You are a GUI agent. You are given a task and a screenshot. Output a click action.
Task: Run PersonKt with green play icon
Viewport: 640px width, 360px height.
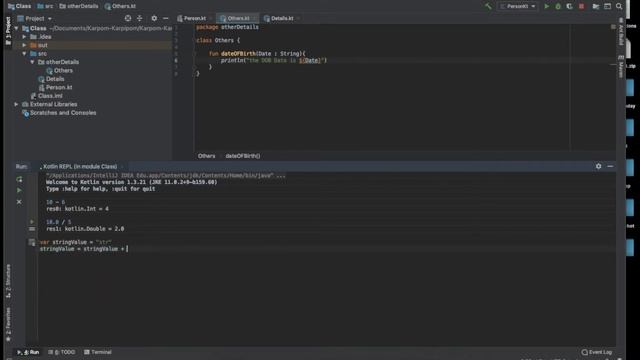click(x=547, y=6)
